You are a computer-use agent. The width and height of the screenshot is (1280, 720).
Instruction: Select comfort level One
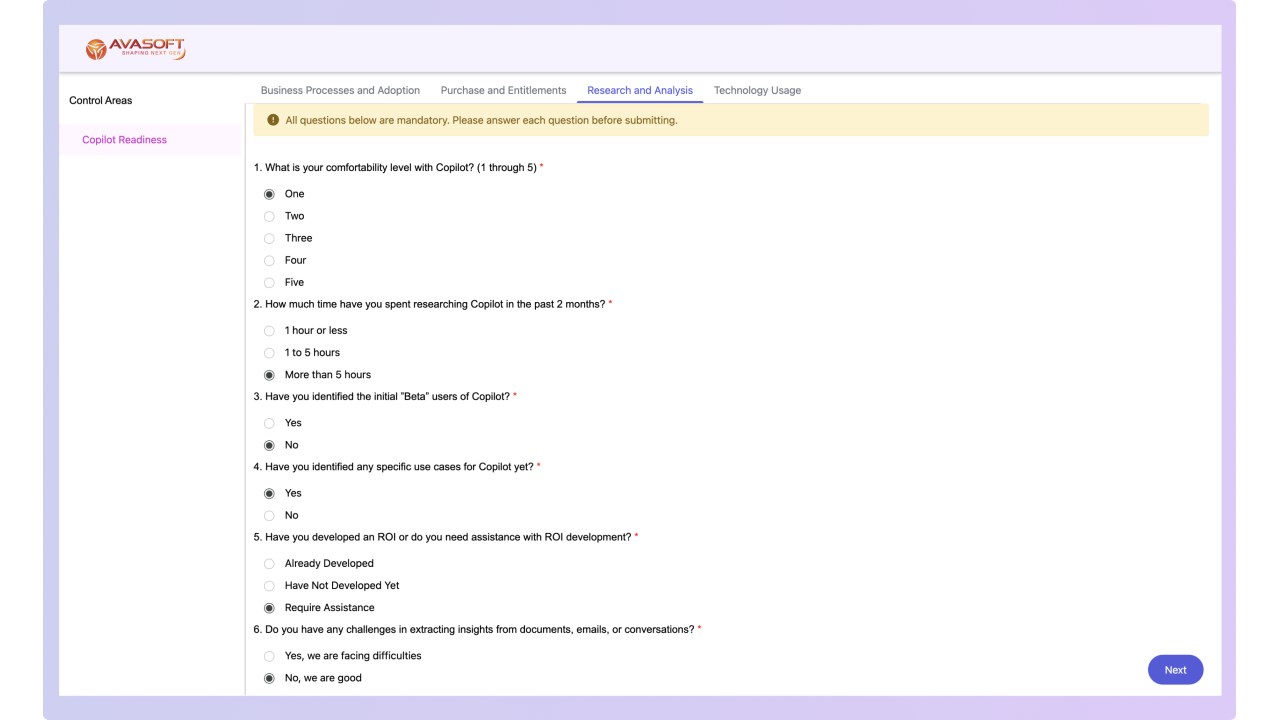pos(269,194)
